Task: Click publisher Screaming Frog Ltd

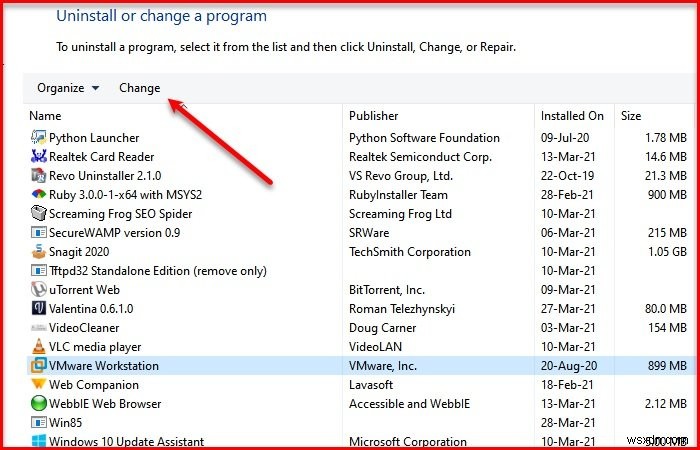Action: [400, 214]
